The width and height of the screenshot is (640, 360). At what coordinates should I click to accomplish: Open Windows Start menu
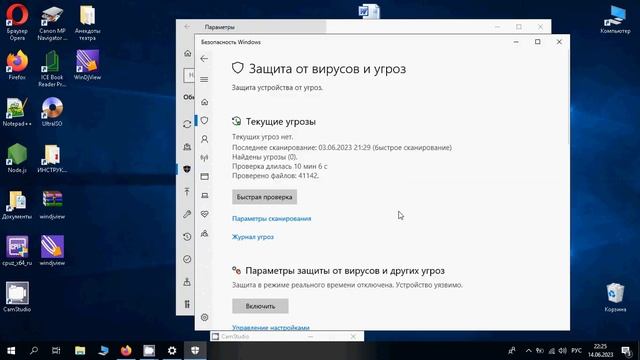click(x=11, y=351)
